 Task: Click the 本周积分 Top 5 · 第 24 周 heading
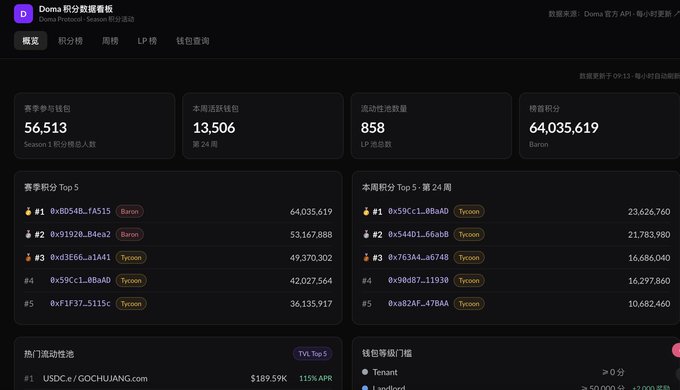[406, 187]
